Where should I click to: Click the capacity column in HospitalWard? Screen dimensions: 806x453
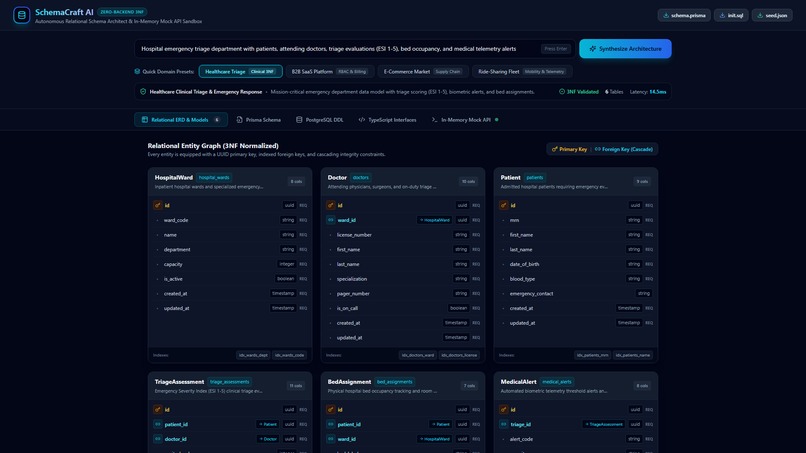pyautogui.click(x=230, y=264)
